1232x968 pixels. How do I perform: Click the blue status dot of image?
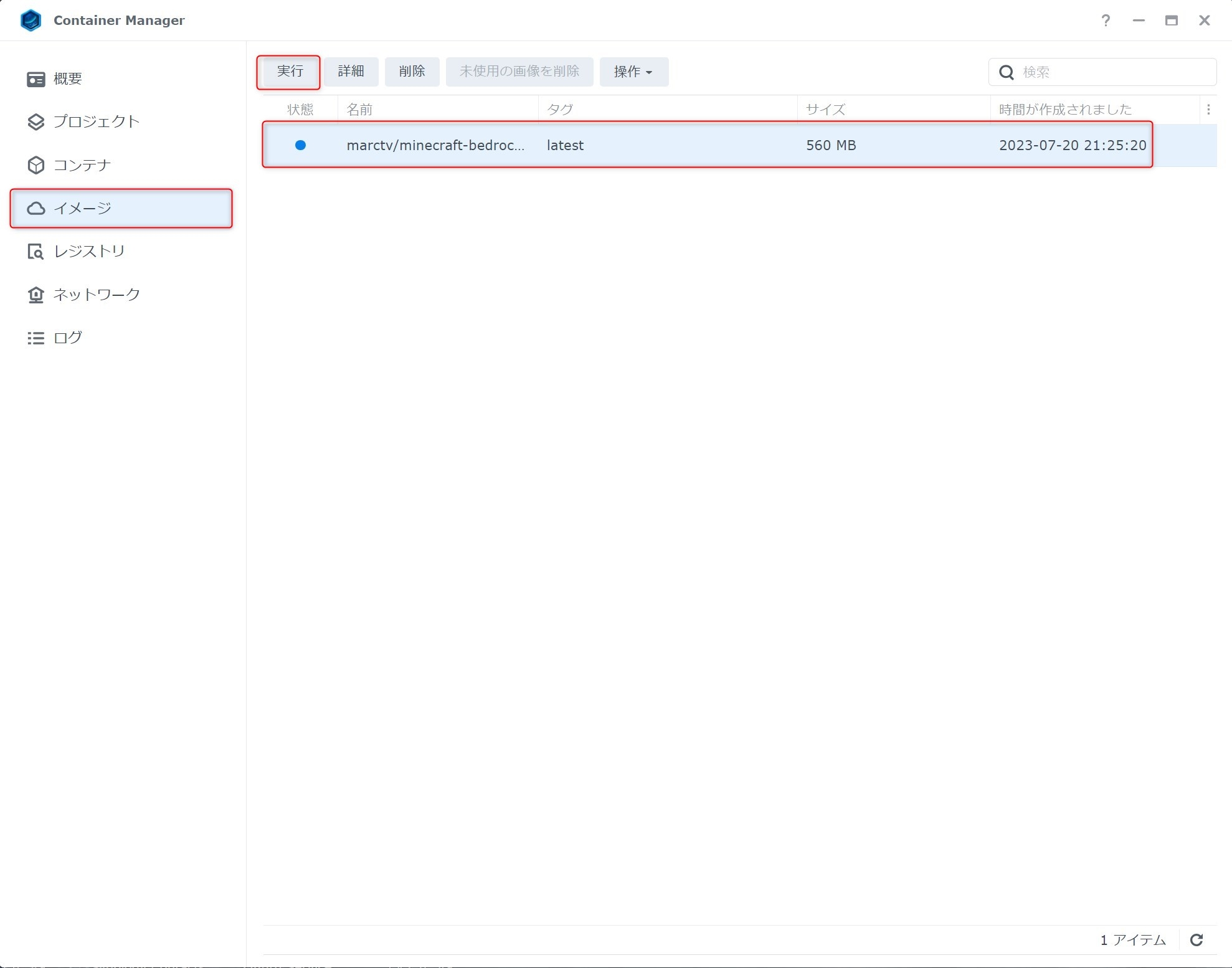(300, 145)
